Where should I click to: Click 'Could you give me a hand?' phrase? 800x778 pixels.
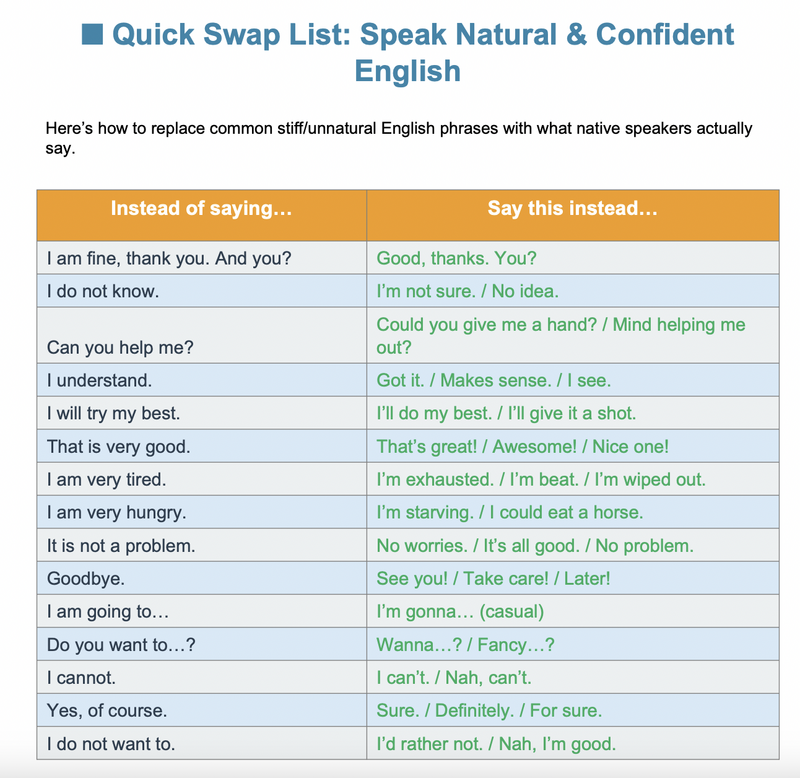coord(486,324)
